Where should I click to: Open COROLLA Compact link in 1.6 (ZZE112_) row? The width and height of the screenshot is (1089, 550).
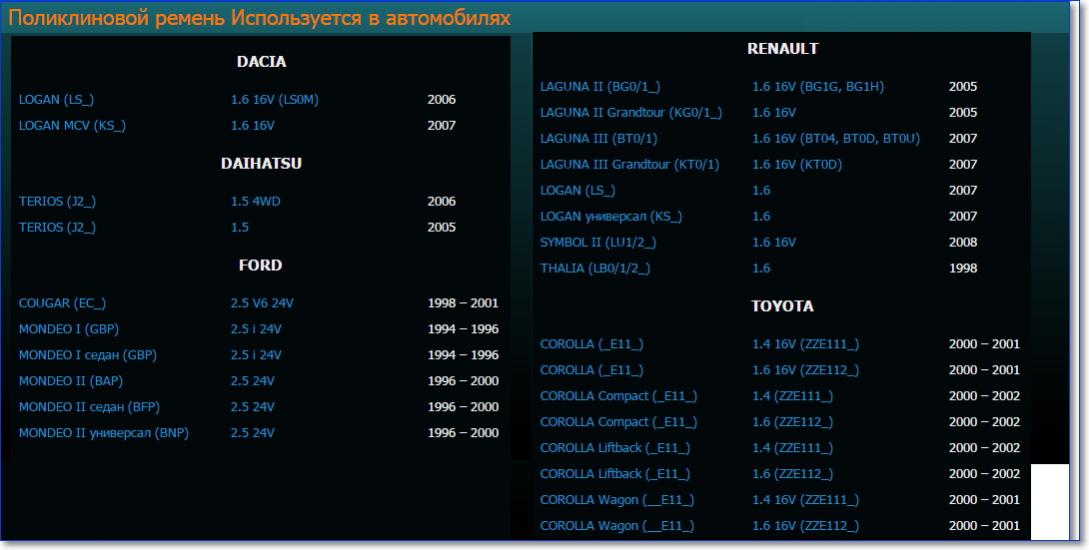[619, 422]
